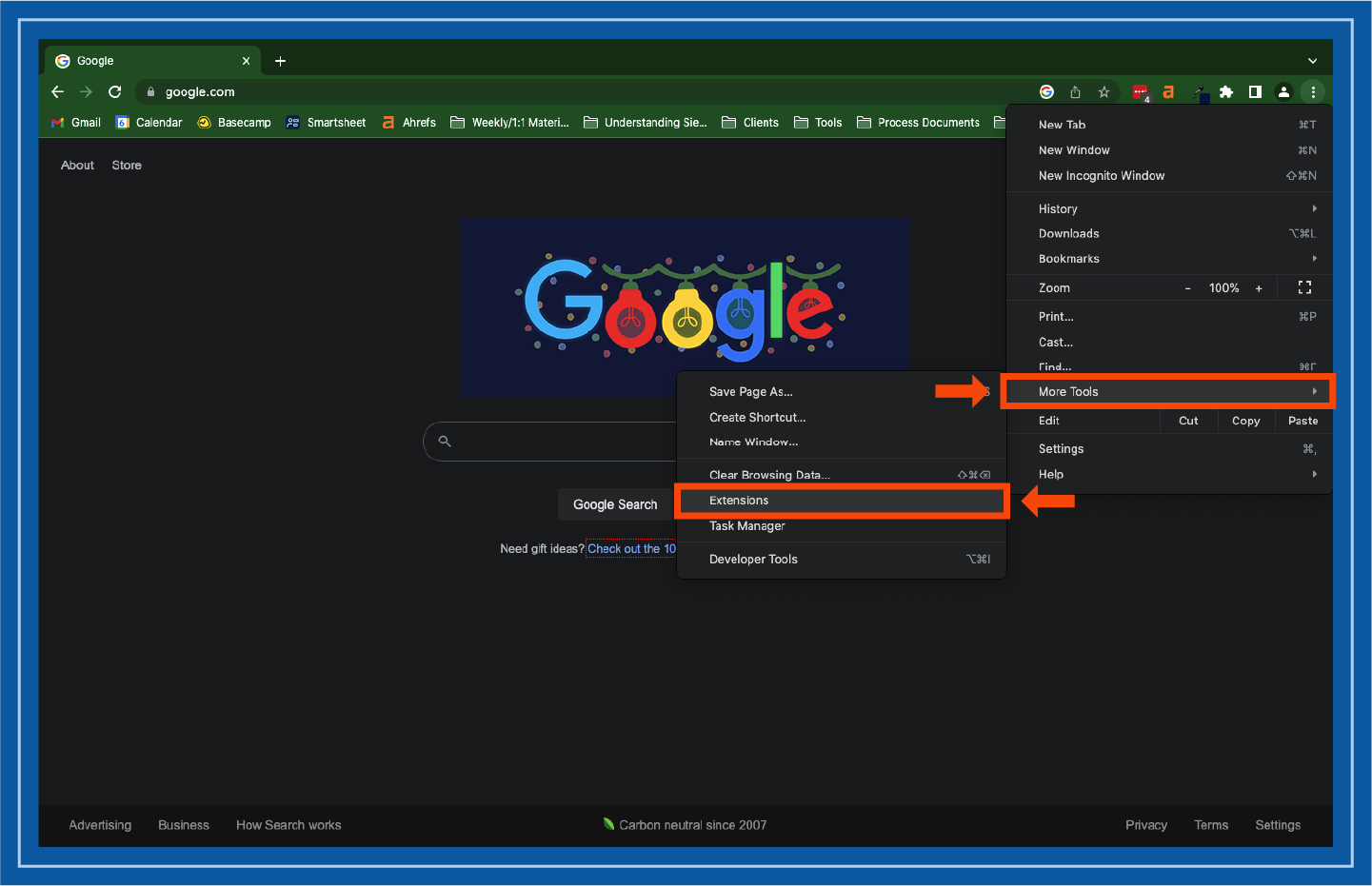Open the Ahrefs bookmark

[408, 123]
